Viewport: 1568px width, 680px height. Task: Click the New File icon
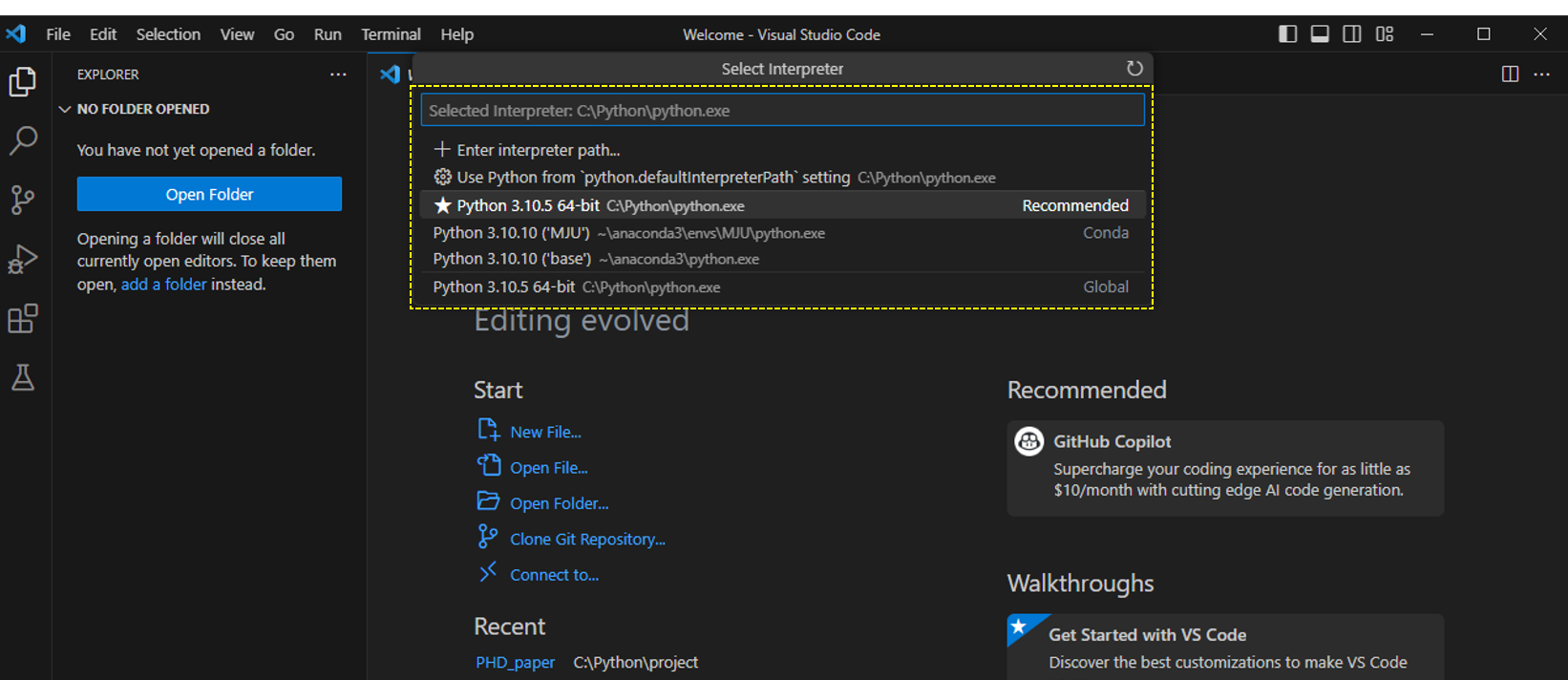point(488,429)
